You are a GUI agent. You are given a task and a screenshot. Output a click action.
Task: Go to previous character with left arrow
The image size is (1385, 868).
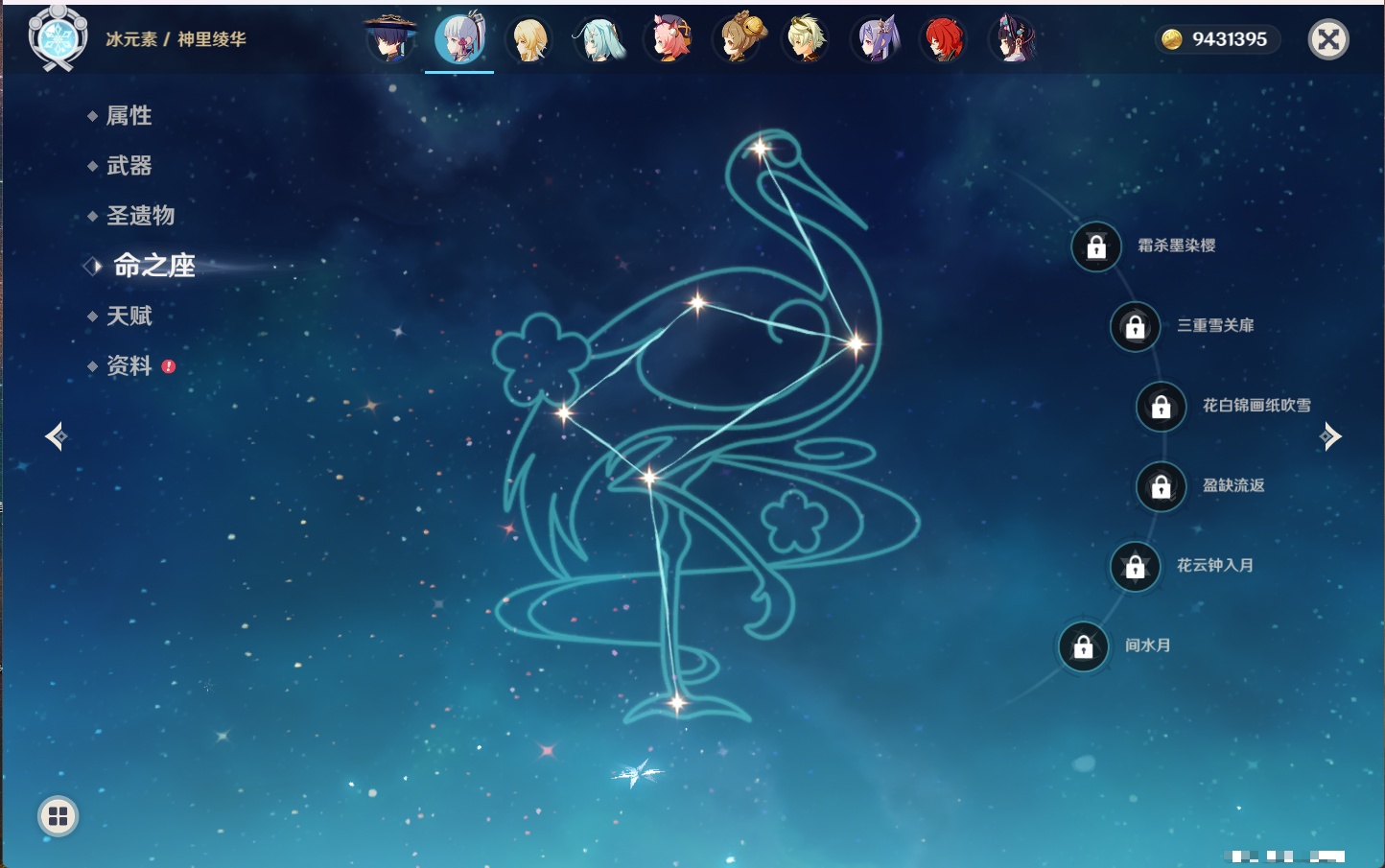pyautogui.click(x=56, y=436)
